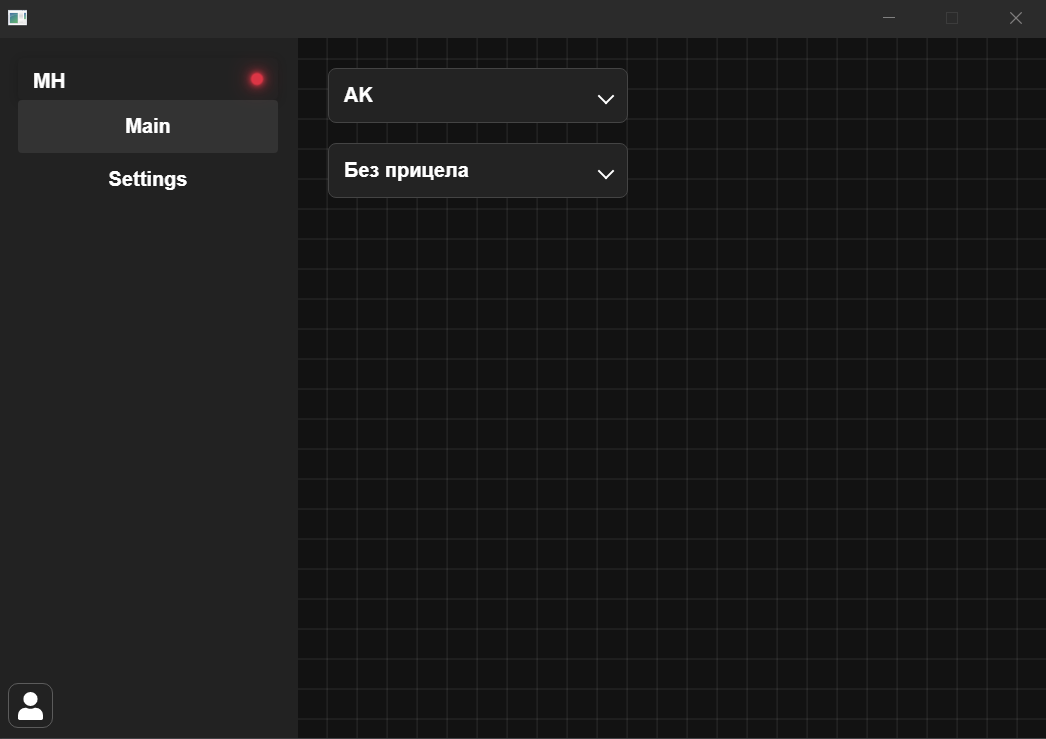Click the empty title bar area
Image resolution: width=1046 pixels, height=739 pixels.
[x=450, y=18]
